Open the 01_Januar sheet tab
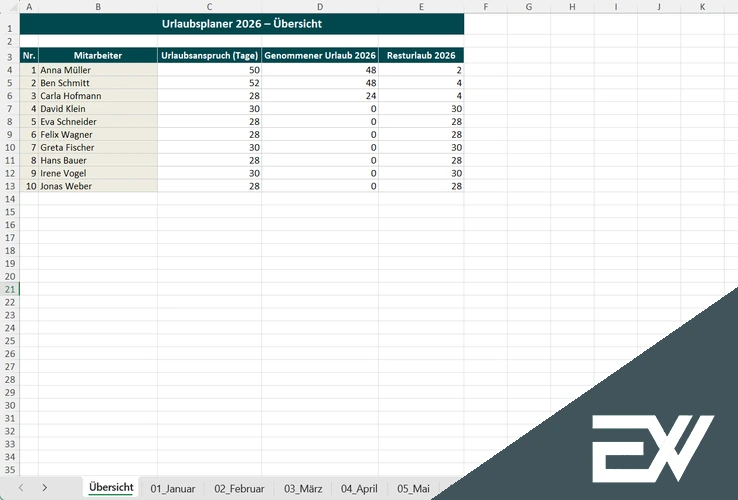 [173, 489]
